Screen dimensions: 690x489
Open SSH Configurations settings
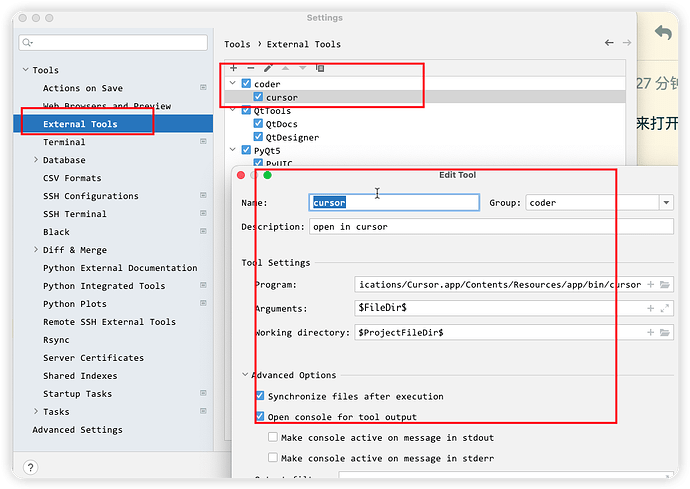coord(91,196)
